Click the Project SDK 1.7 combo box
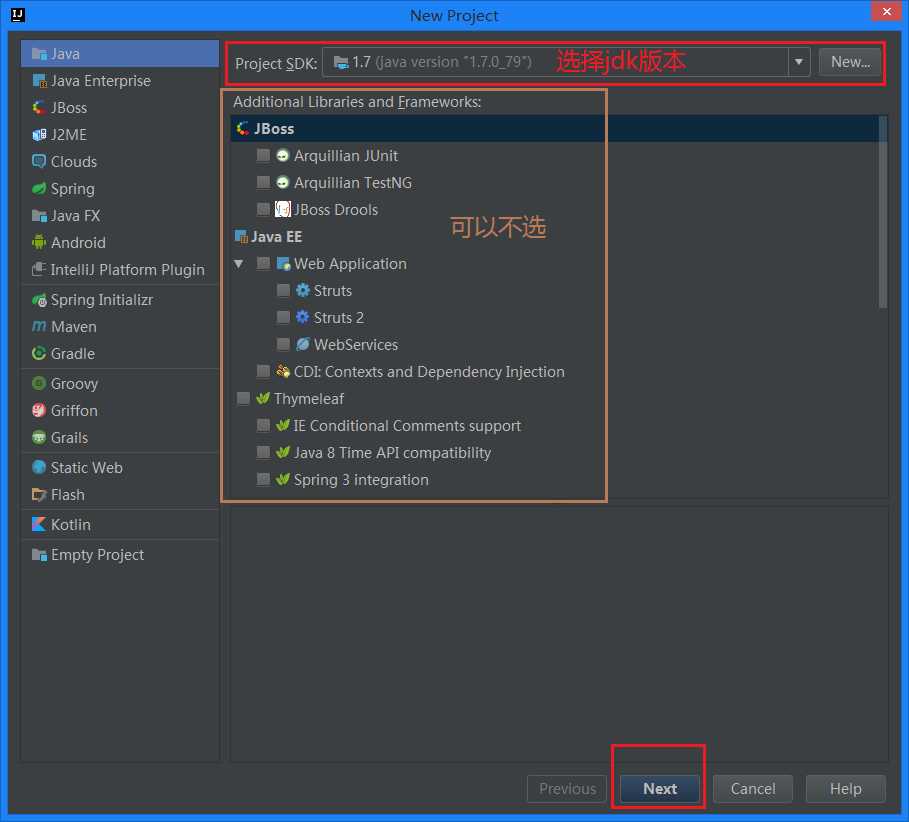This screenshot has width=909, height=822. point(566,62)
